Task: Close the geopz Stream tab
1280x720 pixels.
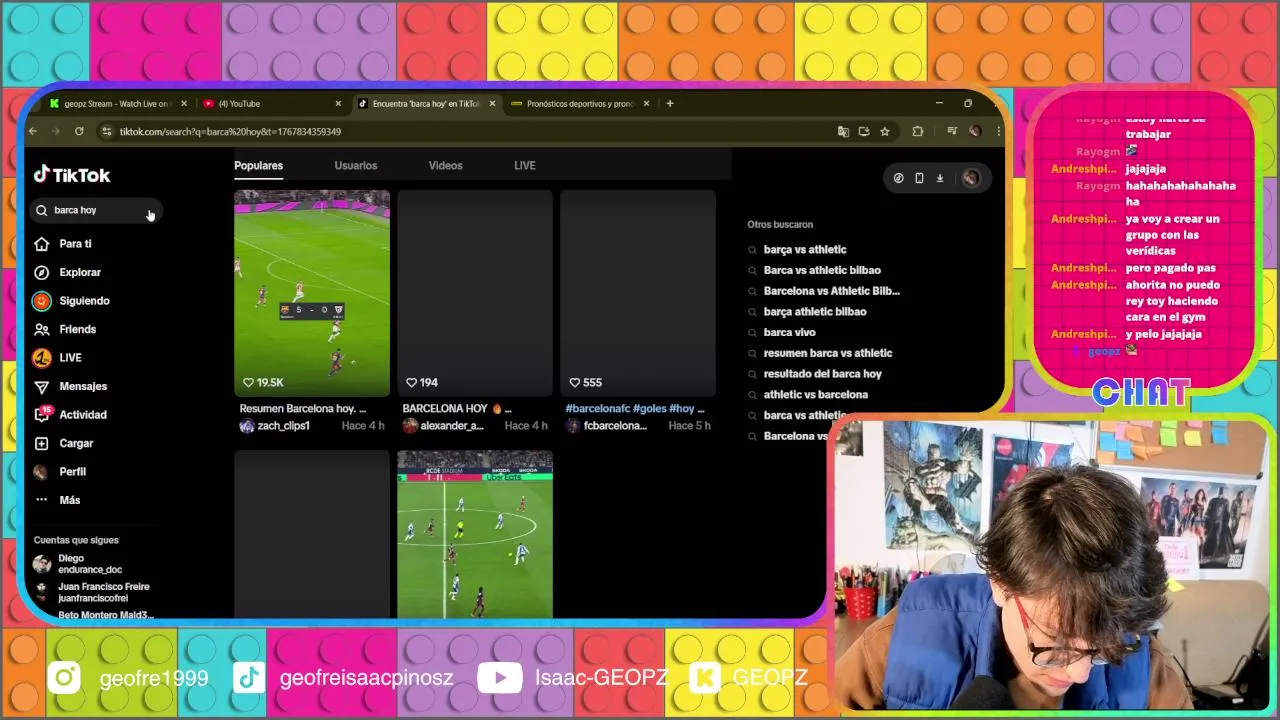Action: pos(184,103)
